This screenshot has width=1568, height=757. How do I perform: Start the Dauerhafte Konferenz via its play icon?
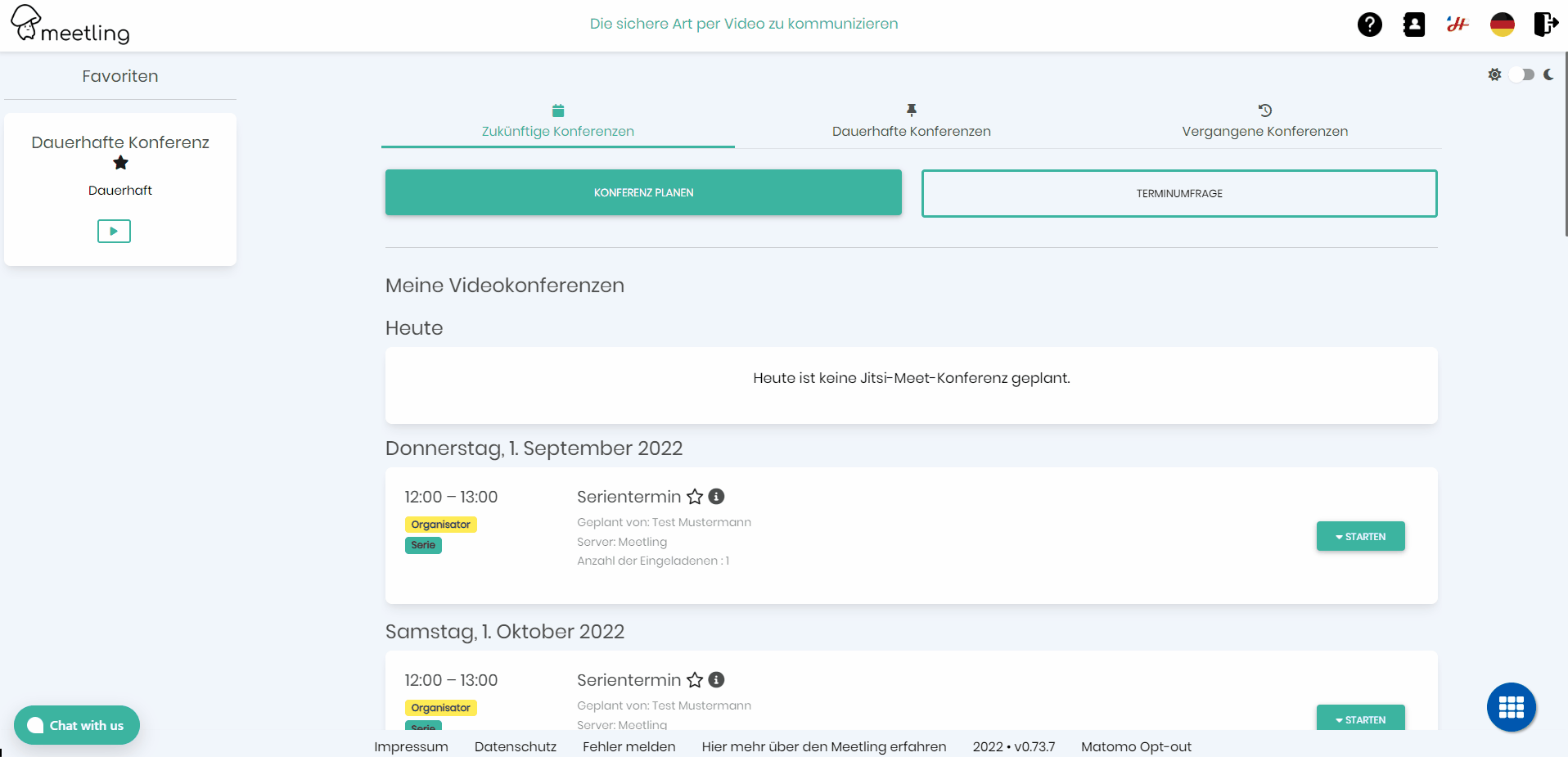[x=114, y=231]
